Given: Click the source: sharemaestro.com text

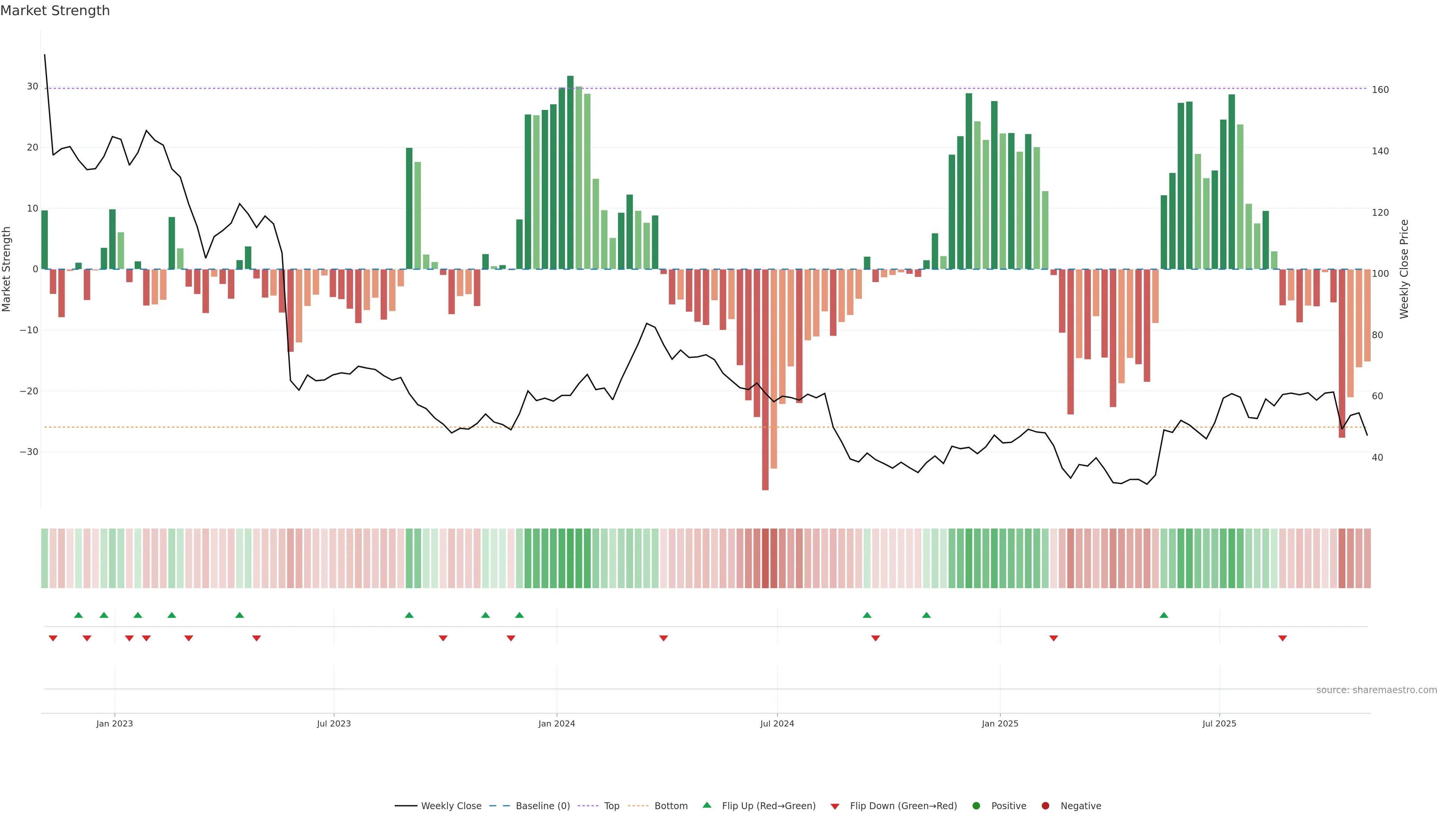Looking at the screenshot, I should 1376,690.
